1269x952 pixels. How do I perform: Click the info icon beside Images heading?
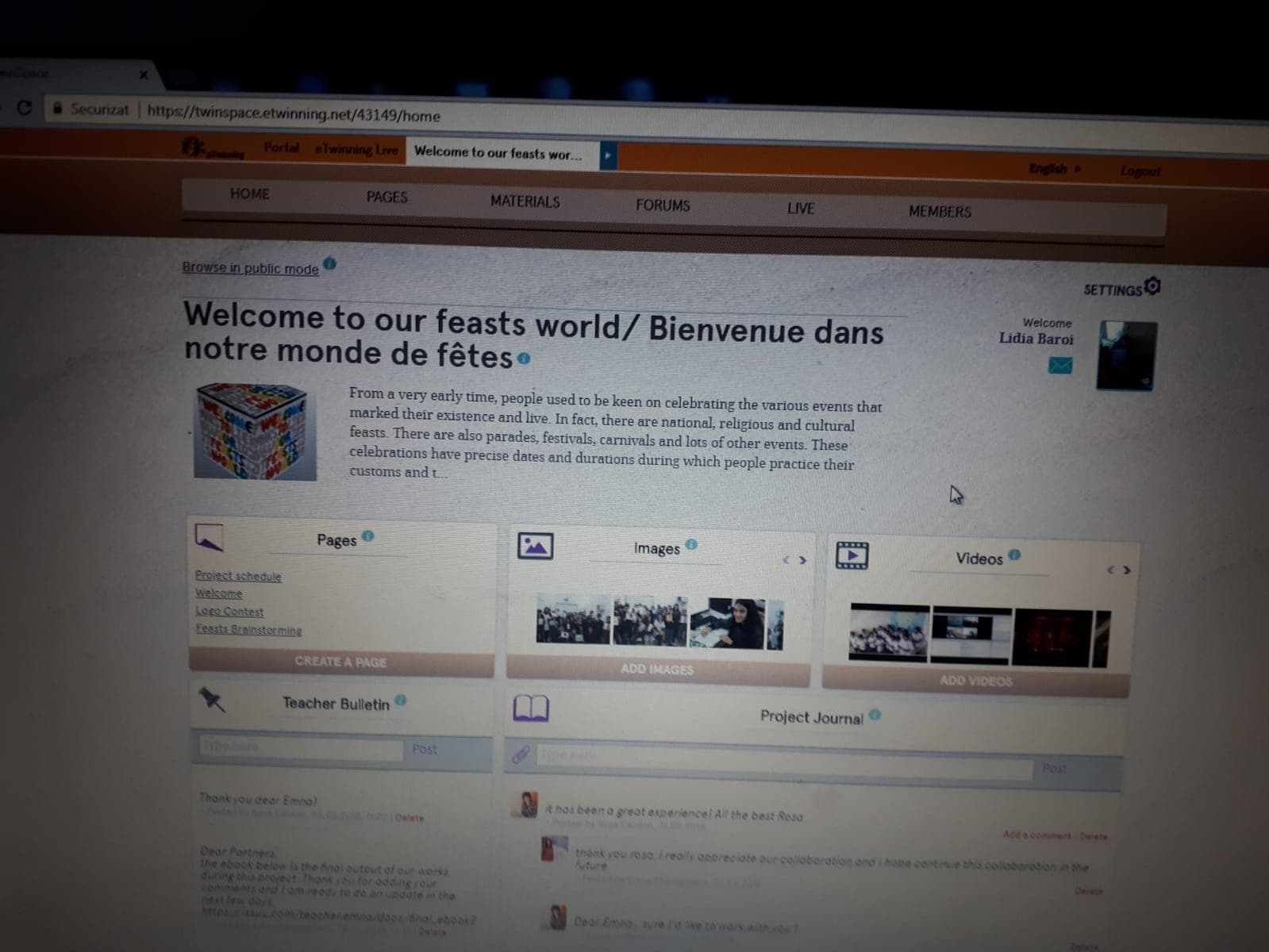tap(691, 544)
